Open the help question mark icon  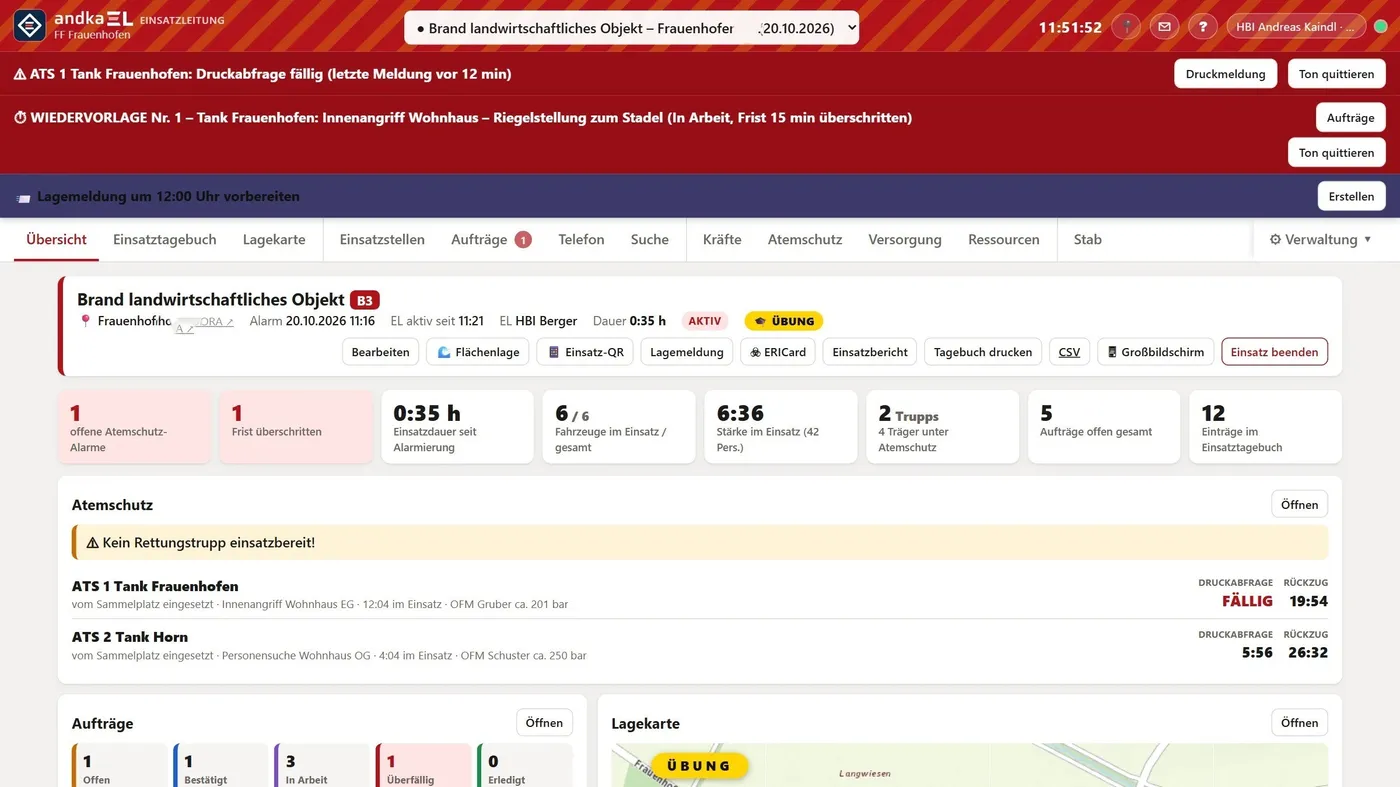1202,27
